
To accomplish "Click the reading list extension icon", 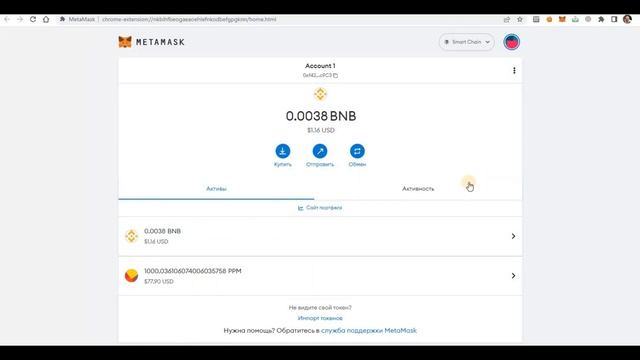I will pyautogui.click(x=536, y=19).
